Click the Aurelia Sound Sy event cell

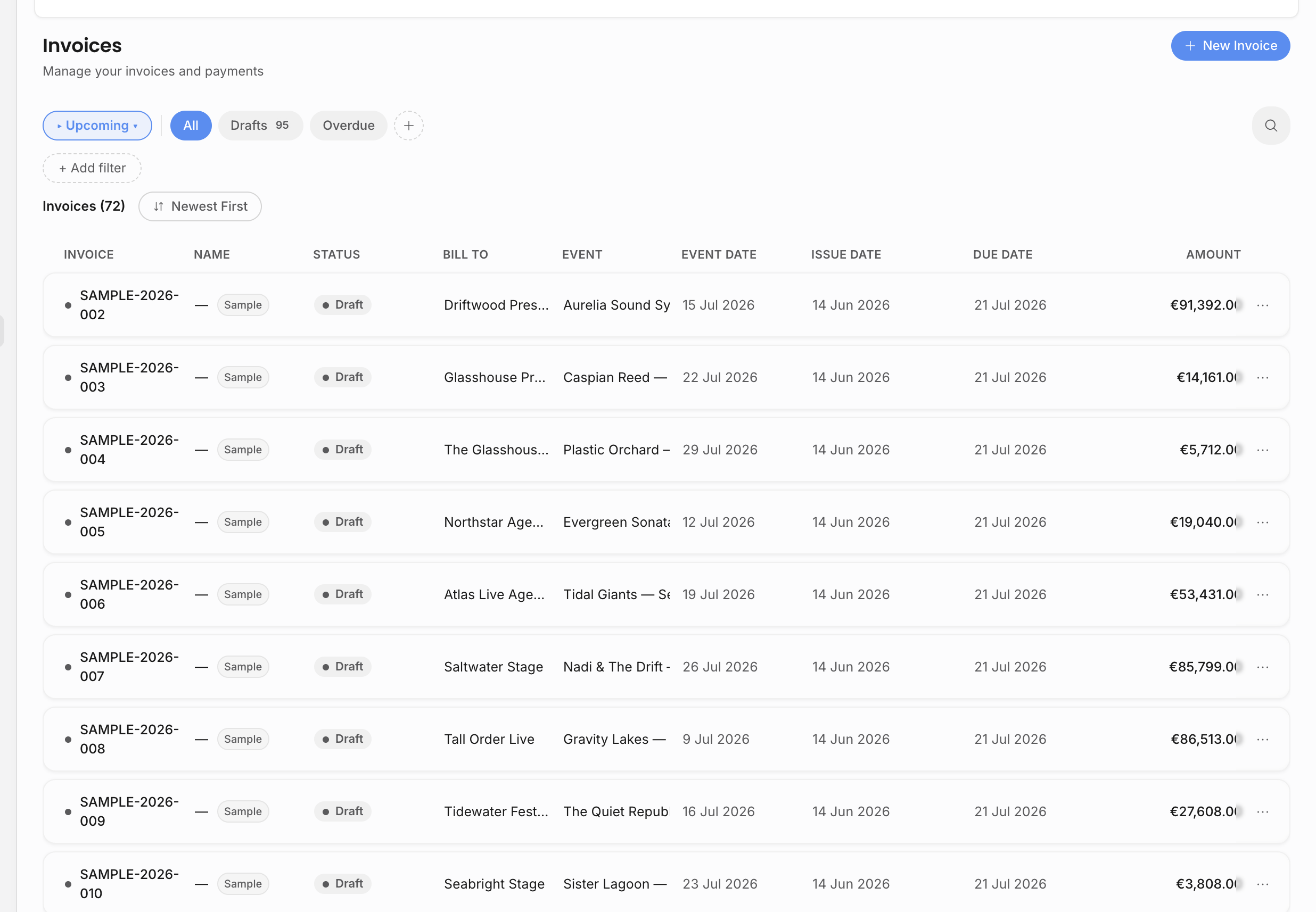pos(616,305)
